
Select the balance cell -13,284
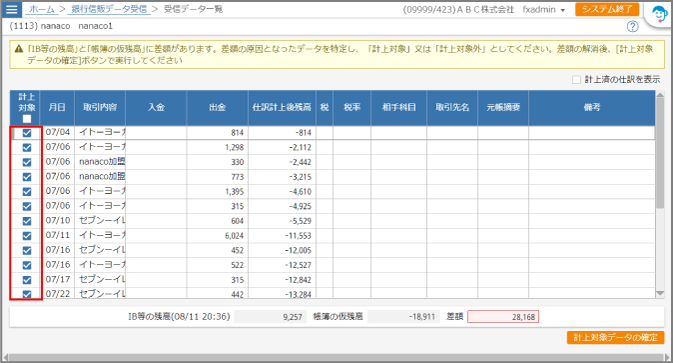tap(282, 294)
